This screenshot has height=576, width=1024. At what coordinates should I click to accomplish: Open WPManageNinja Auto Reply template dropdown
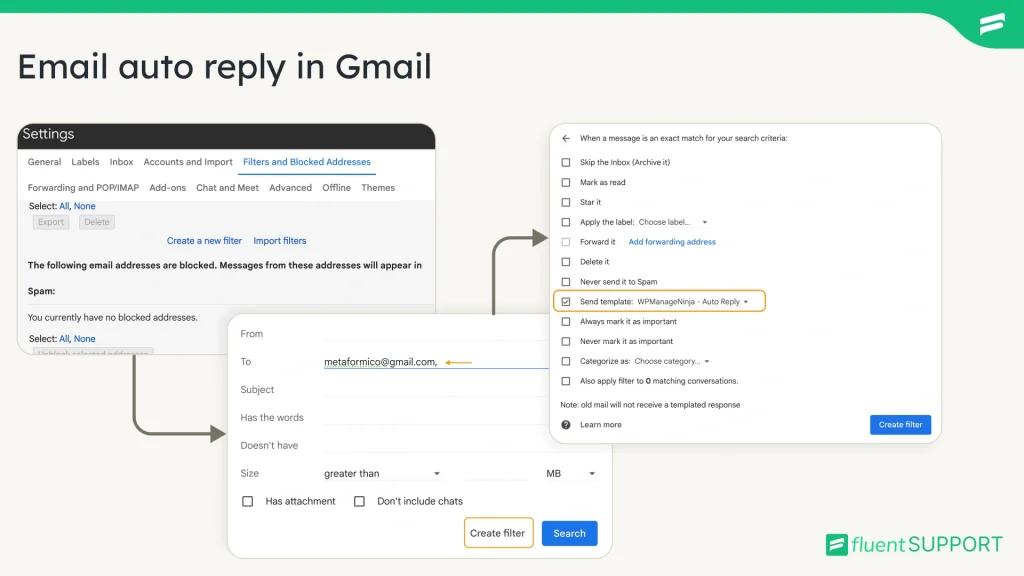[692, 302]
